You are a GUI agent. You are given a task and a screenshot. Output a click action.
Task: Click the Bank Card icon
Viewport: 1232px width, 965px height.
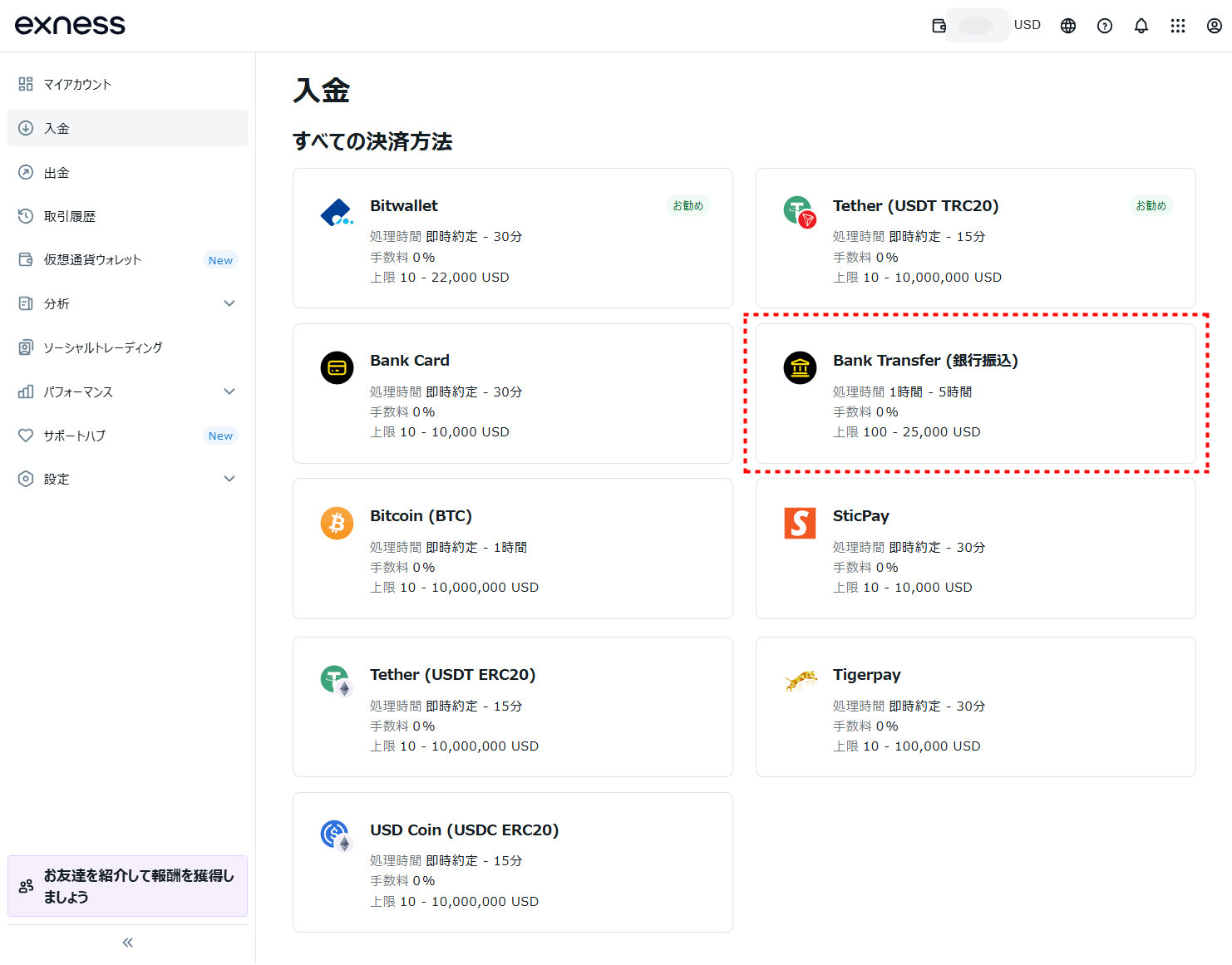(337, 367)
